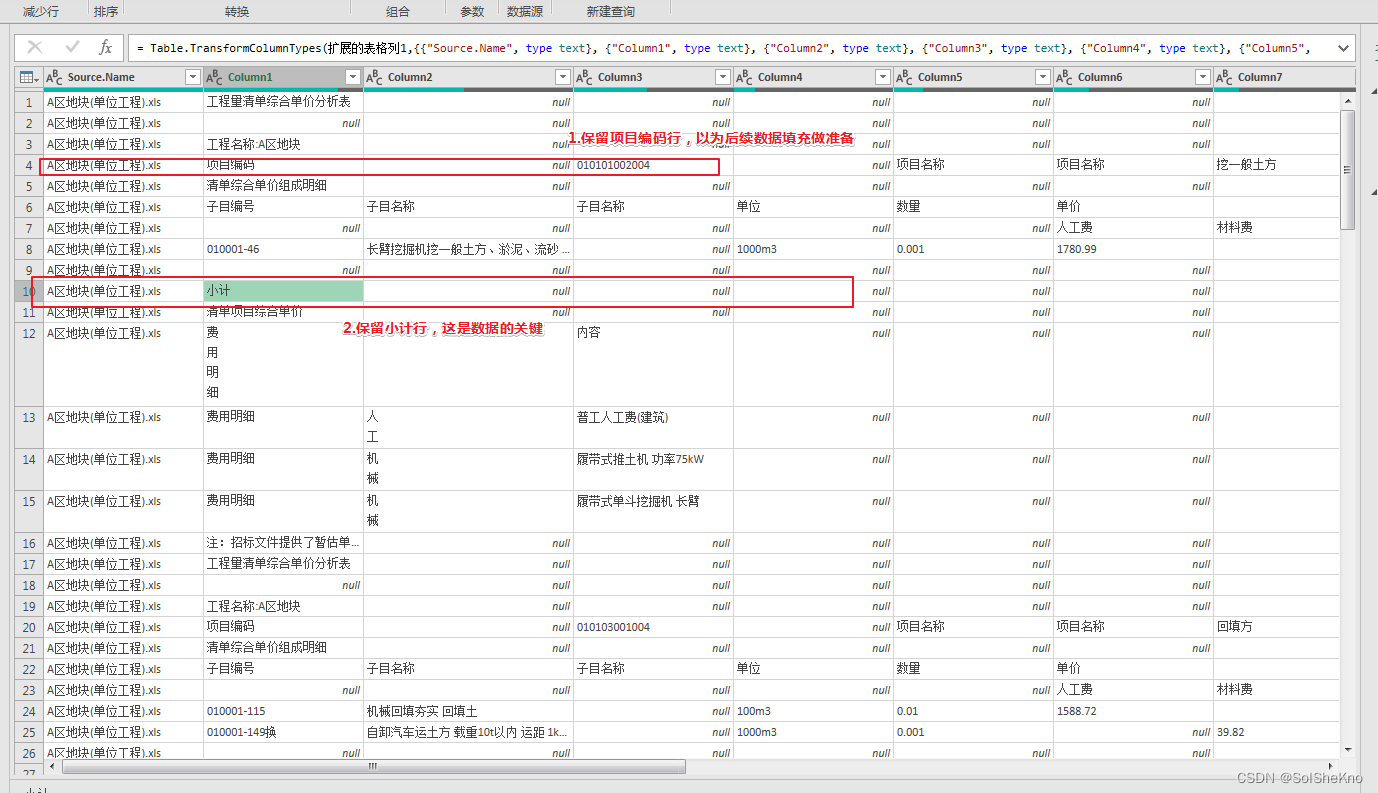Image resolution: width=1378 pixels, height=793 pixels.
Task: Click cell '100m3' in Column4
Action: (x=813, y=711)
